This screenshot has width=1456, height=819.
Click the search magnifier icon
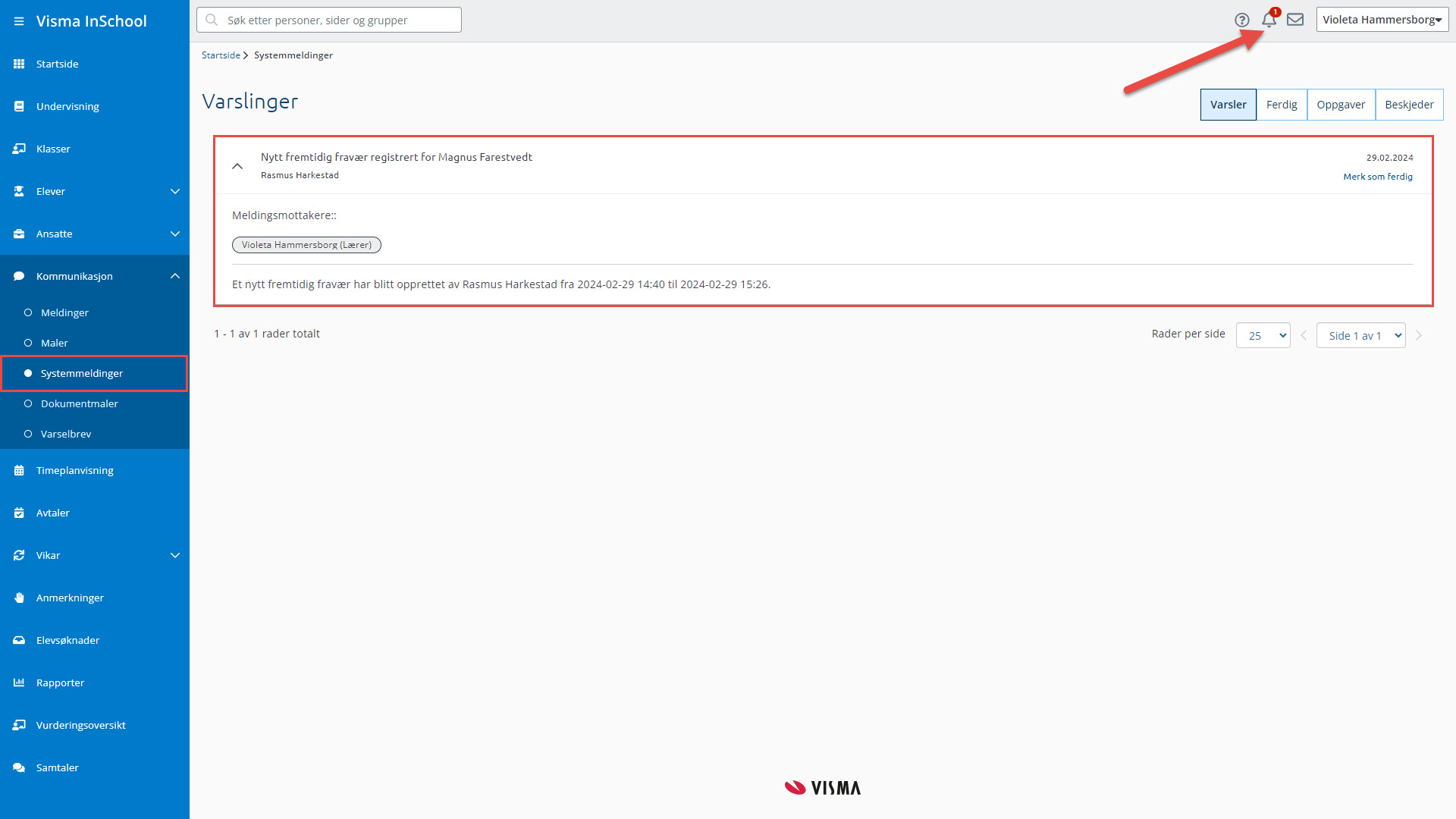tap(212, 20)
